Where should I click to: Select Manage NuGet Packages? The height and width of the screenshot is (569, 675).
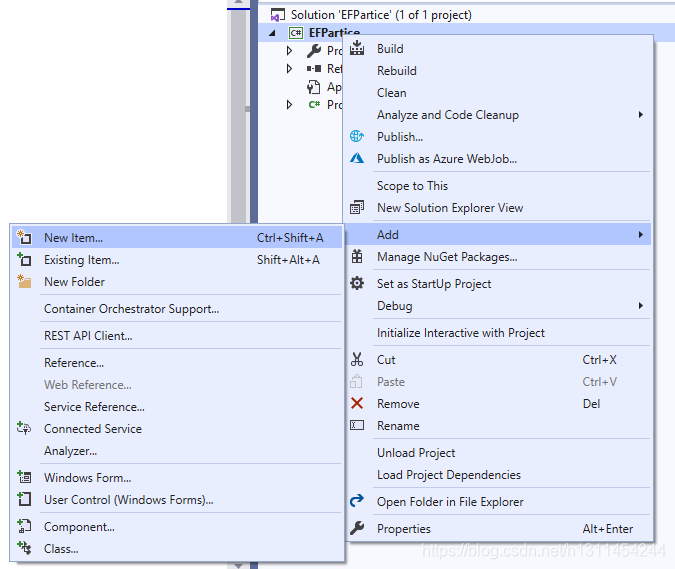[x=499, y=257]
